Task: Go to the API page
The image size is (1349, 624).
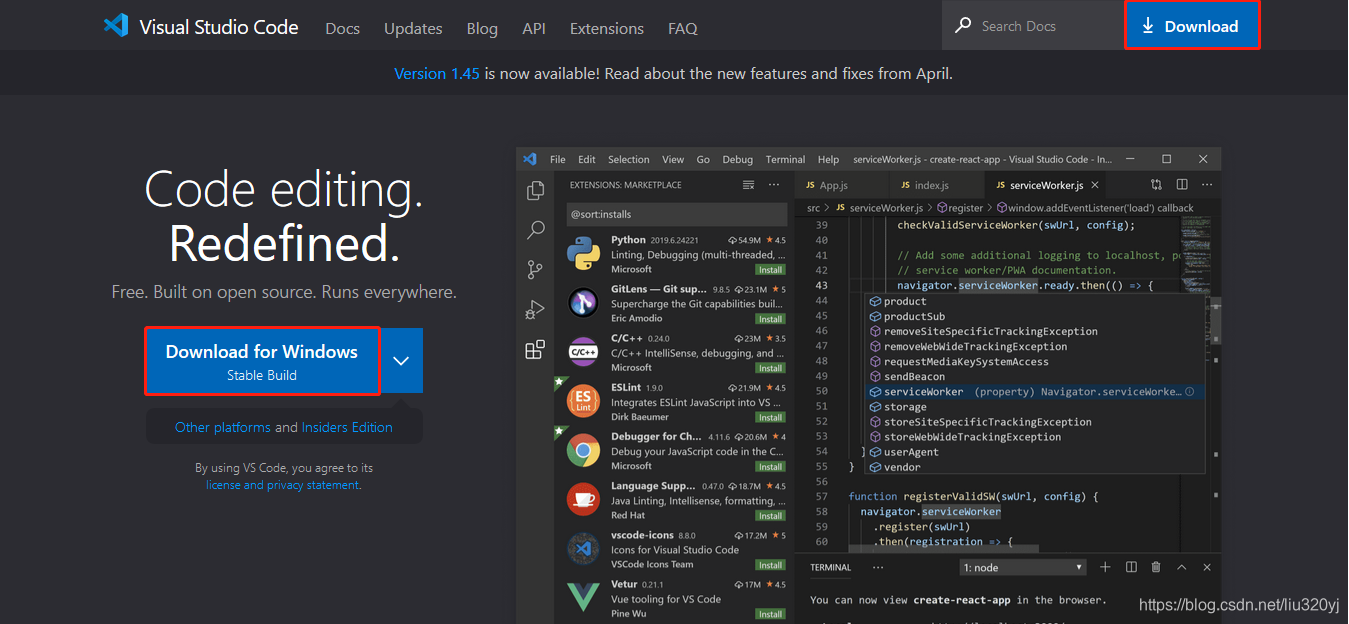Action: point(534,28)
